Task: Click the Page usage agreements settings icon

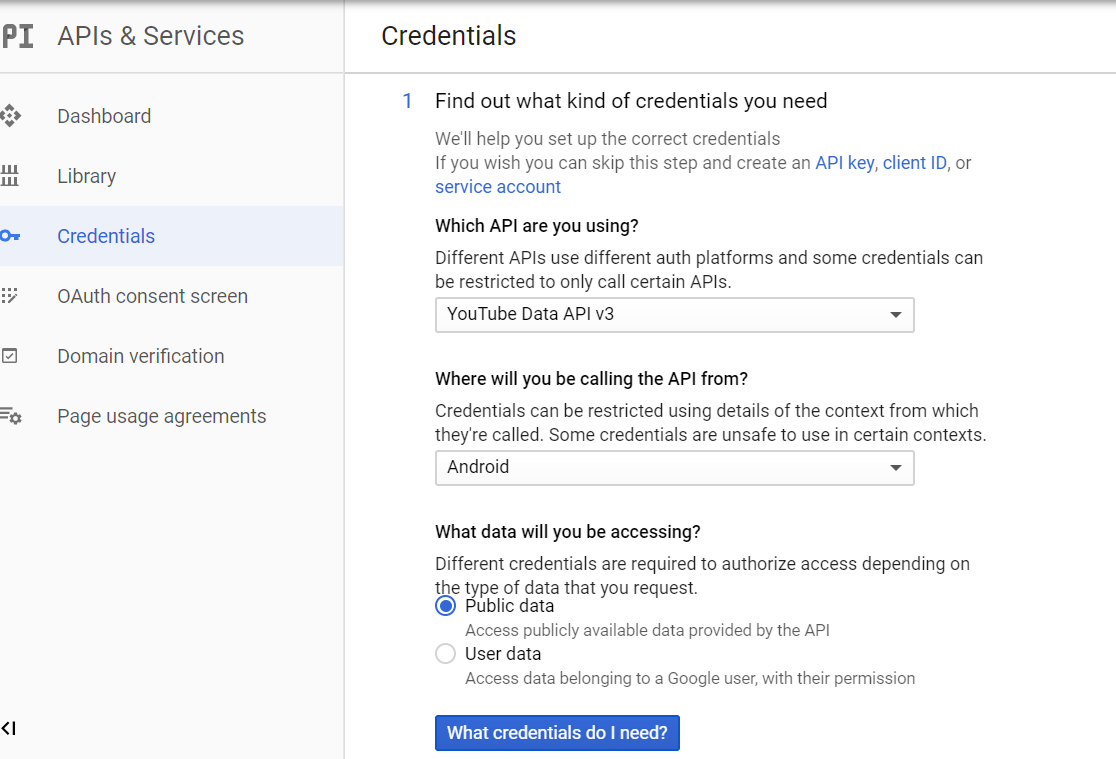Action: click(11, 416)
